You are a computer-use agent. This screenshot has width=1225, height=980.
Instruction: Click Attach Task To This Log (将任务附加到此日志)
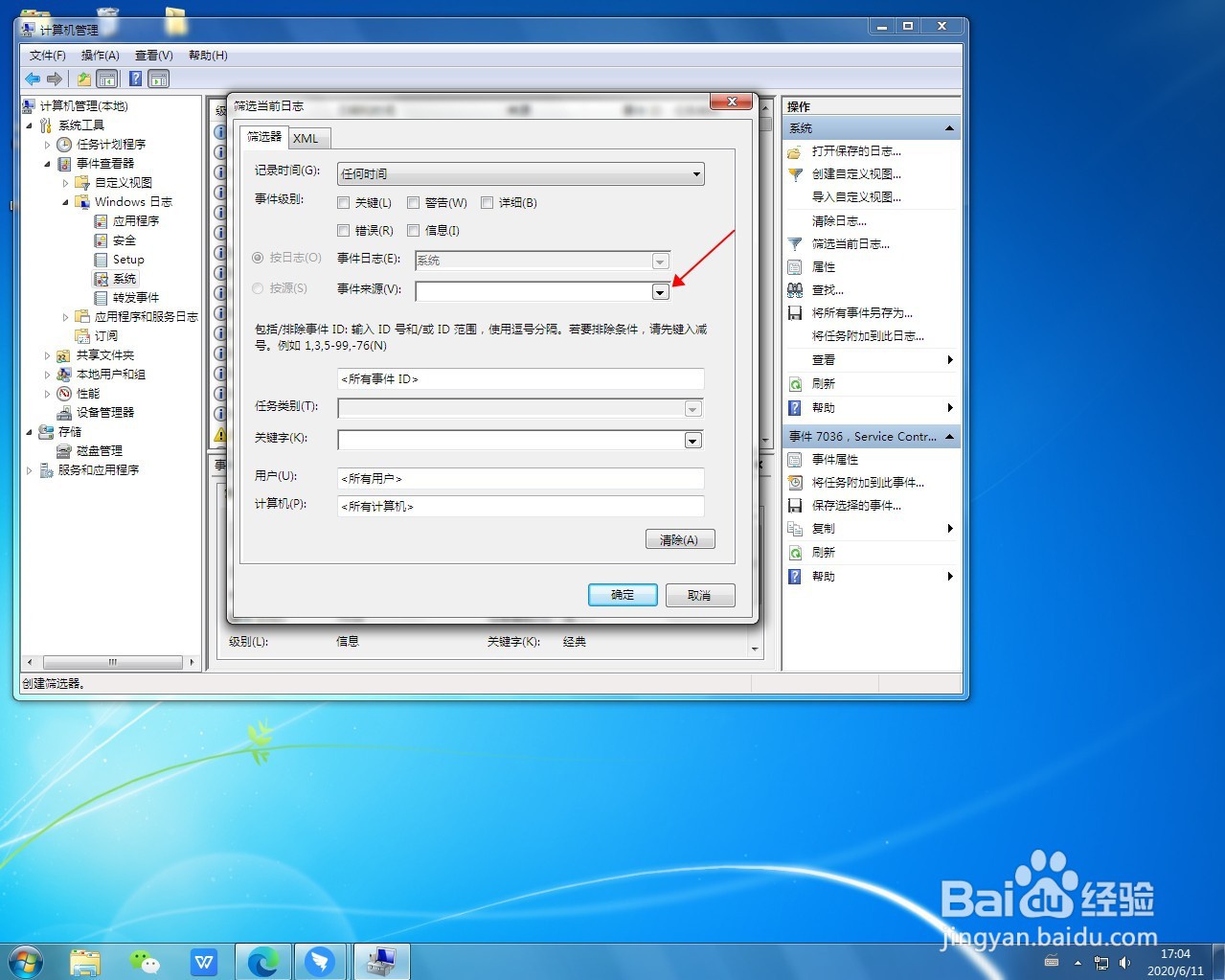(x=869, y=336)
